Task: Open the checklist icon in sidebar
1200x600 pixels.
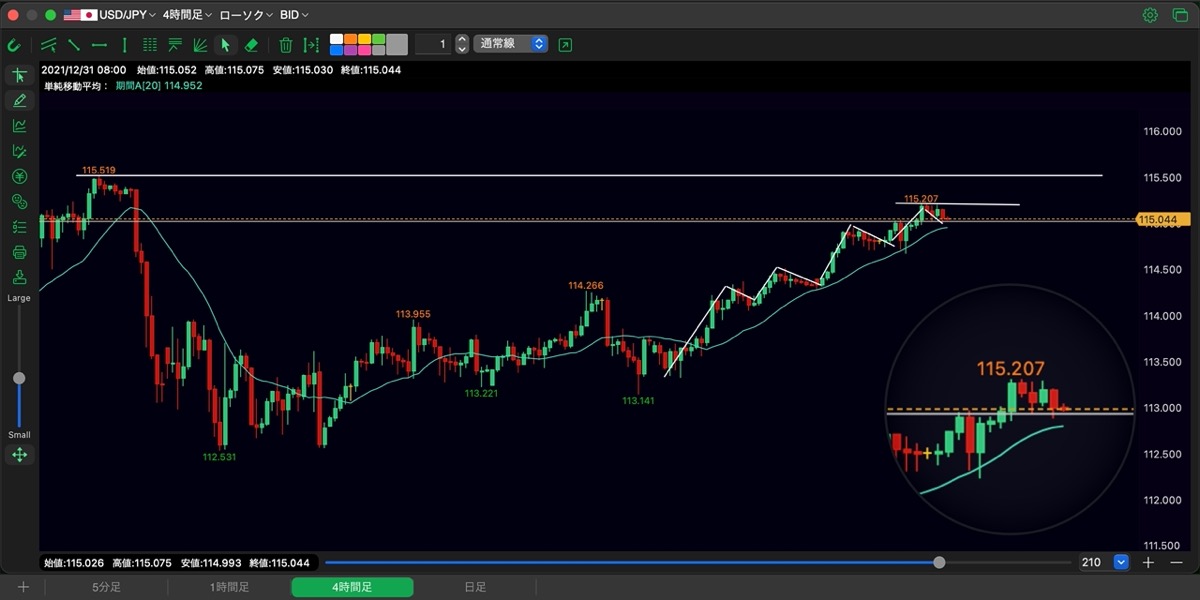Action: click(19, 227)
